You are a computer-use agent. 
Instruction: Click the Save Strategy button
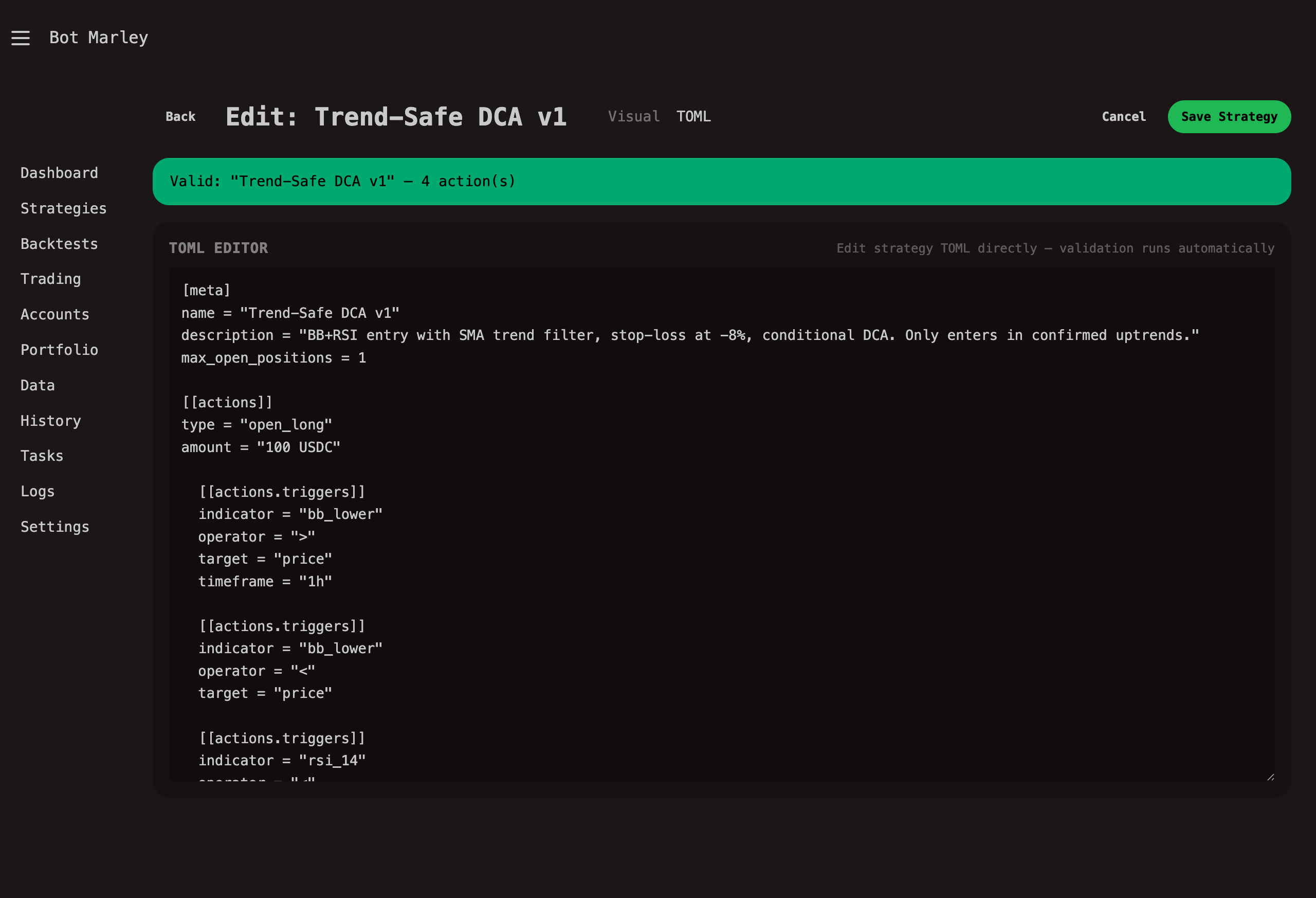[1229, 117]
